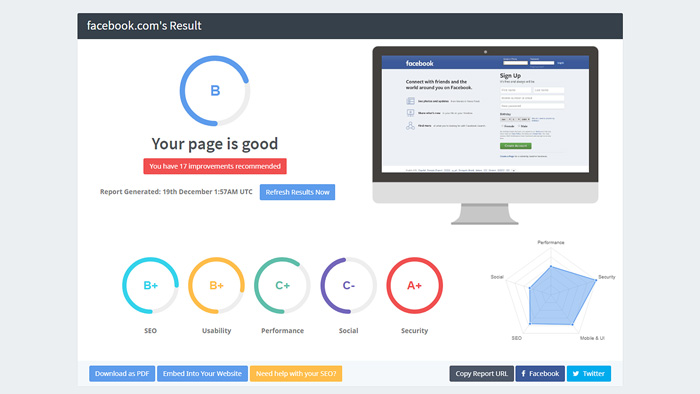The width and height of the screenshot is (700, 394).
Task: Click the Performance label below the C+ circle
Action: [283, 331]
